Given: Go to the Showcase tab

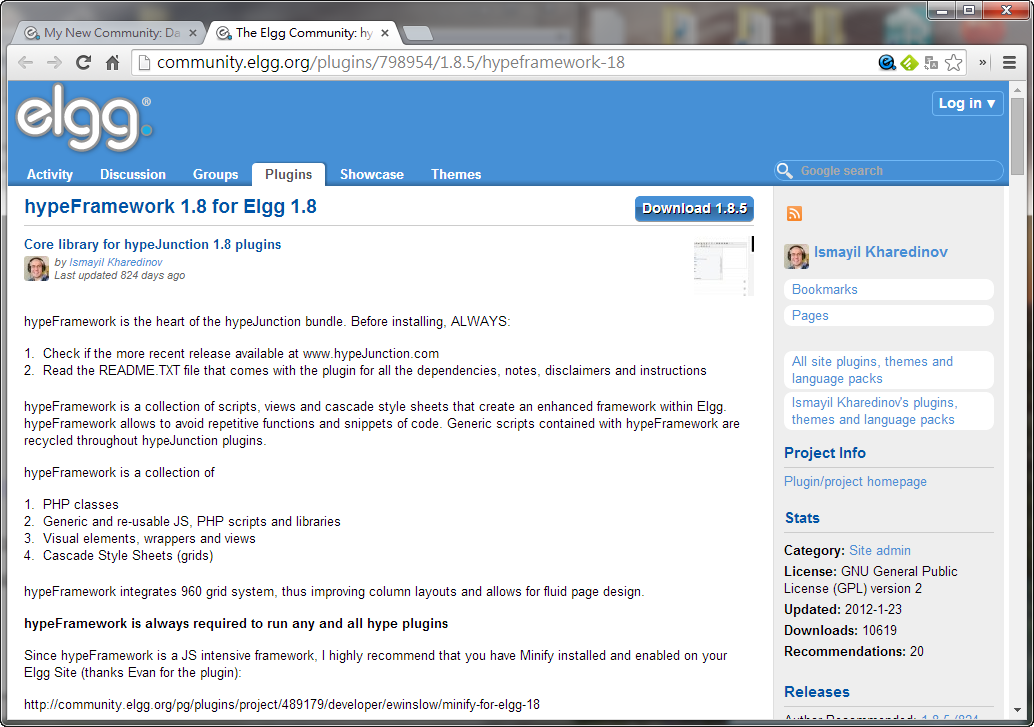Looking at the screenshot, I should (371, 174).
